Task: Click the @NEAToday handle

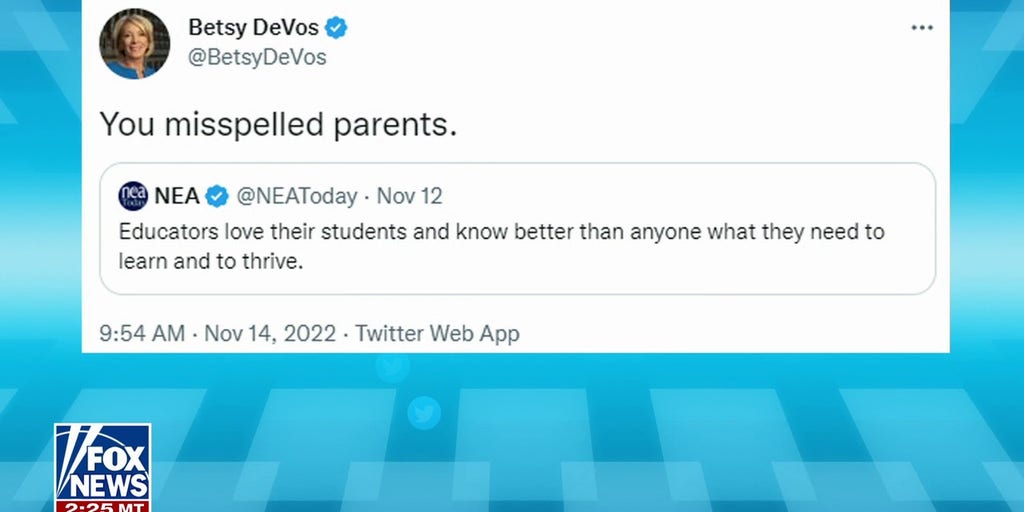Action: coord(297,195)
